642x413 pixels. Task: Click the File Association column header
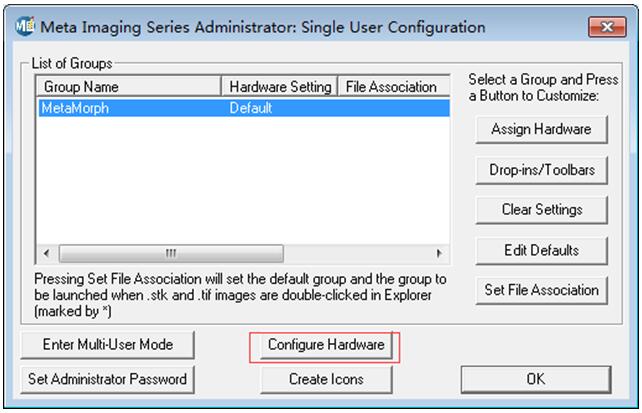(x=391, y=87)
